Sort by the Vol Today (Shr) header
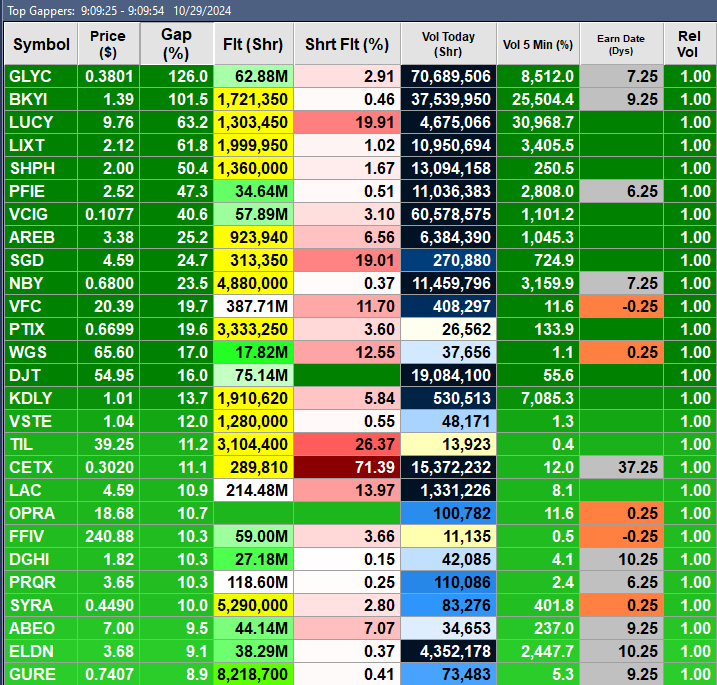Viewport: 717px width, 685px height. [x=449, y=44]
